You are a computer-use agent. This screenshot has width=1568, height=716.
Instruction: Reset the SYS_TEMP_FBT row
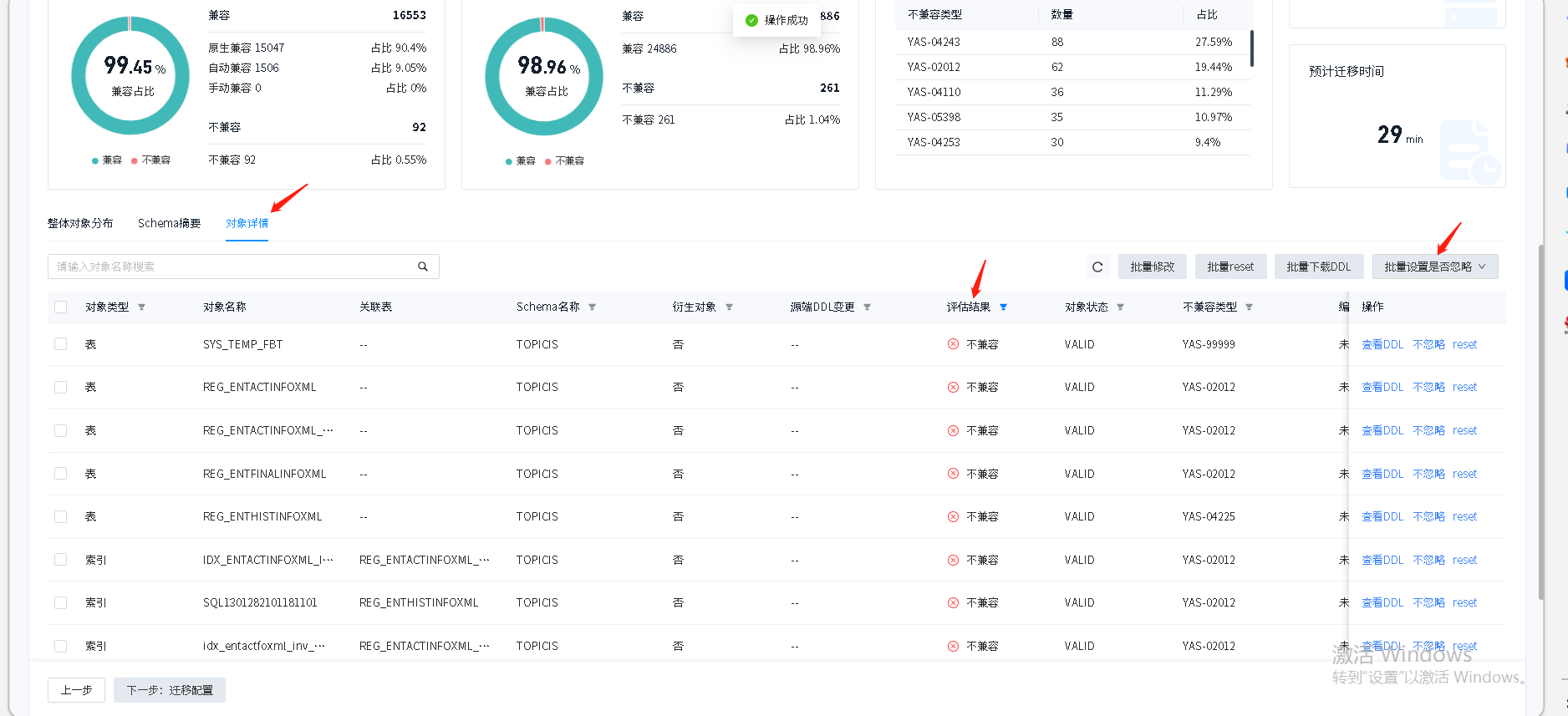click(x=1464, y=344)
